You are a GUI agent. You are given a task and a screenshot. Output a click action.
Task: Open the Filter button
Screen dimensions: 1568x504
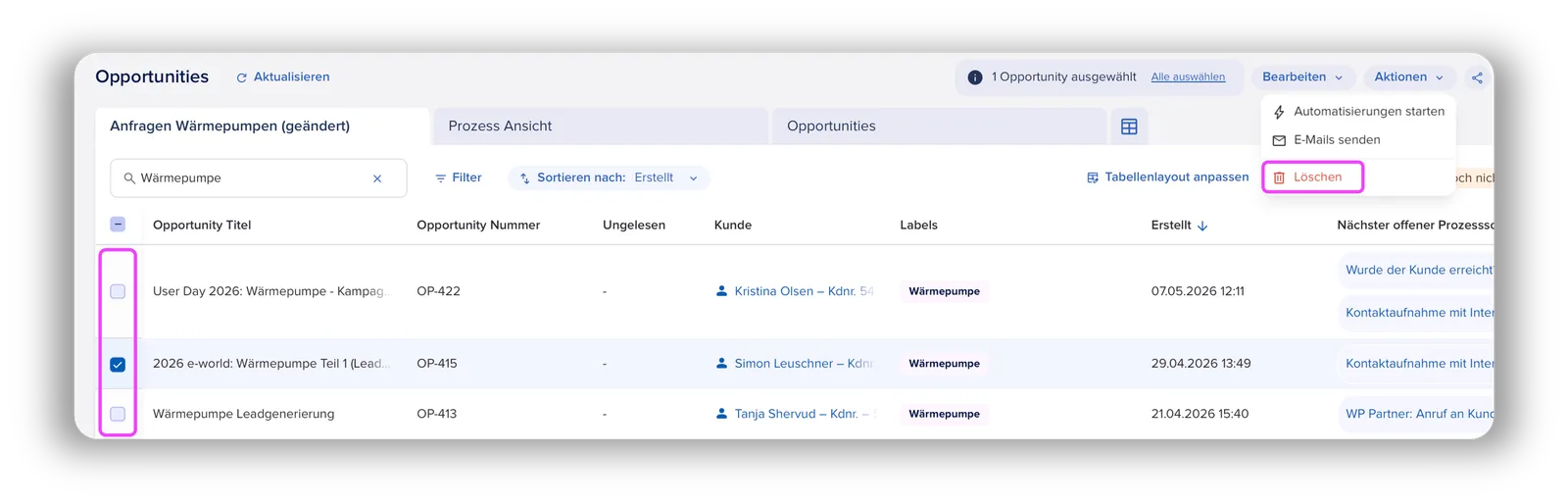(458, 178)
